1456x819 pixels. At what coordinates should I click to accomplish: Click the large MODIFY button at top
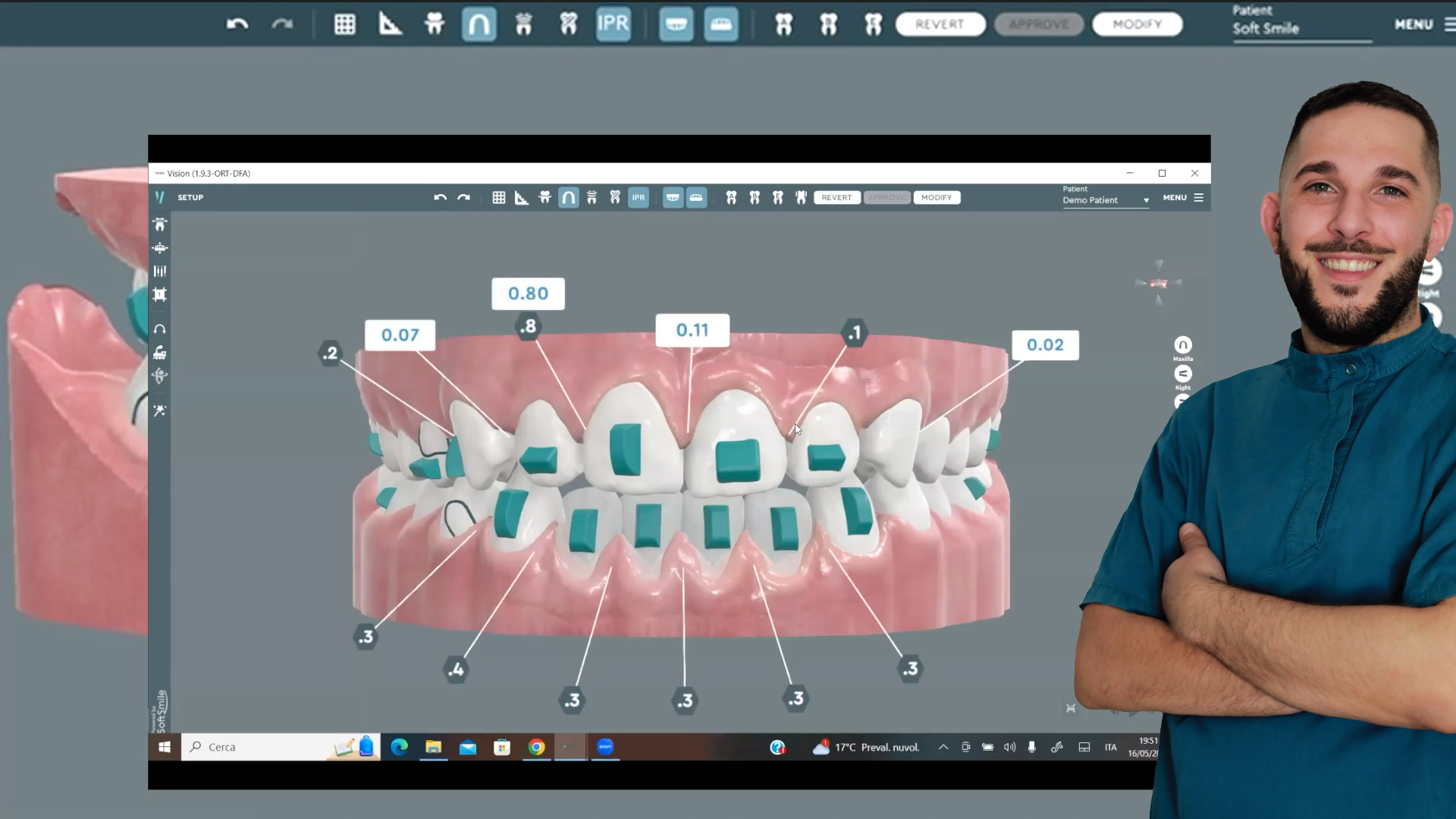(x=1137, y=24)
